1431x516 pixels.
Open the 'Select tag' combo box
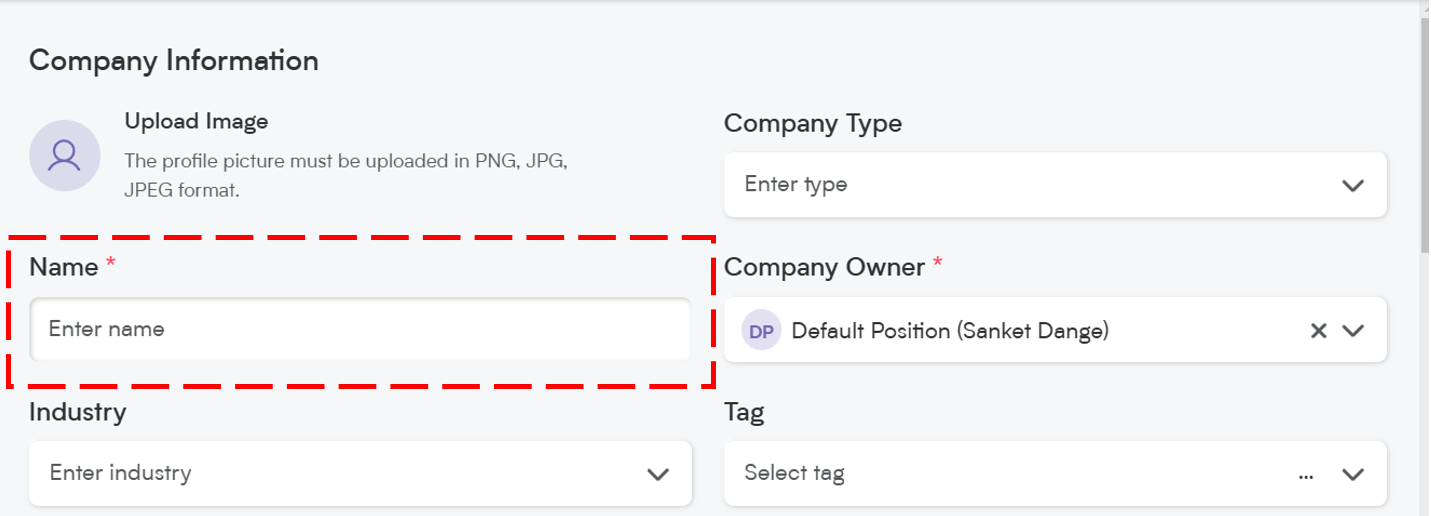1055,474
